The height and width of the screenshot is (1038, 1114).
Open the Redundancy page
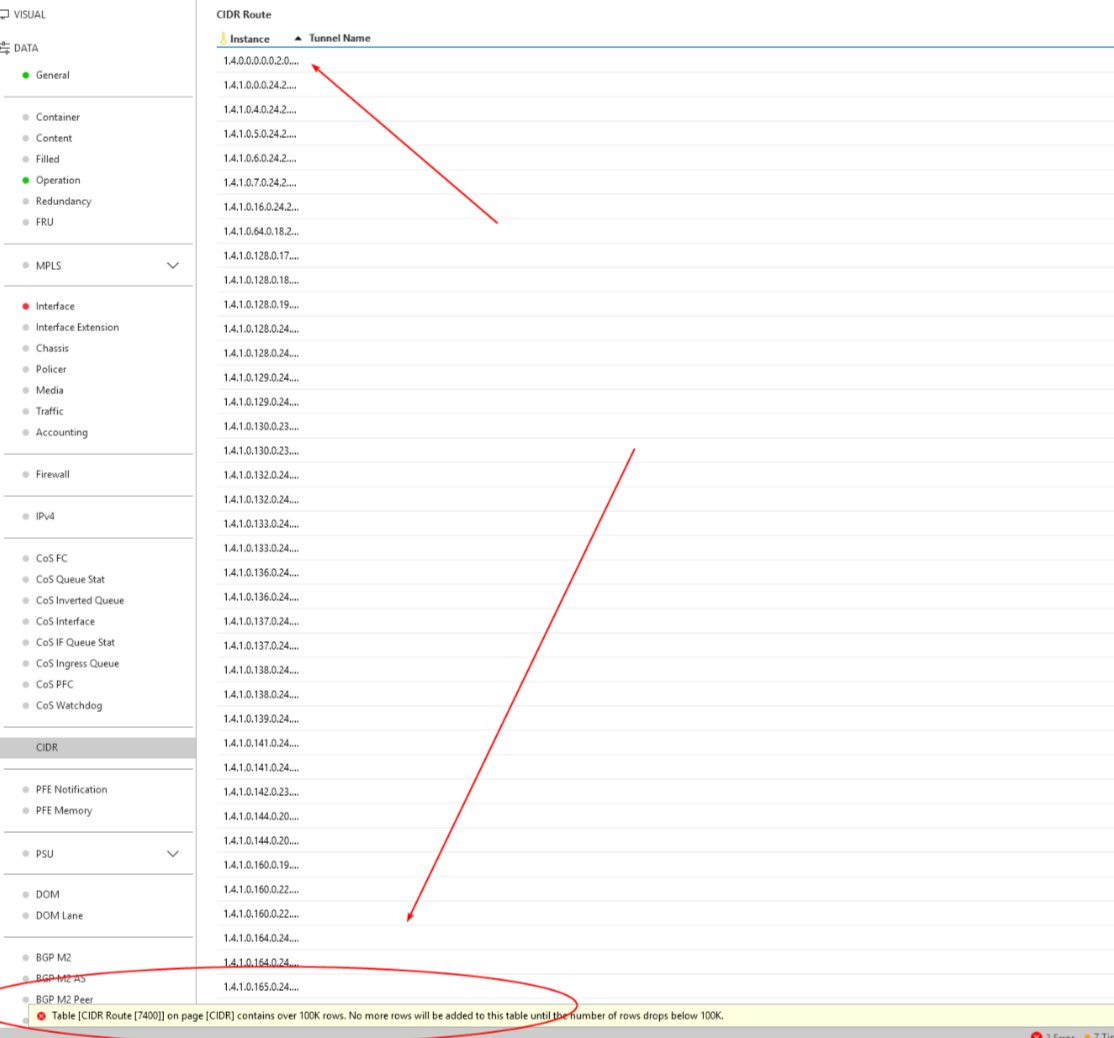tap(63, 201)
